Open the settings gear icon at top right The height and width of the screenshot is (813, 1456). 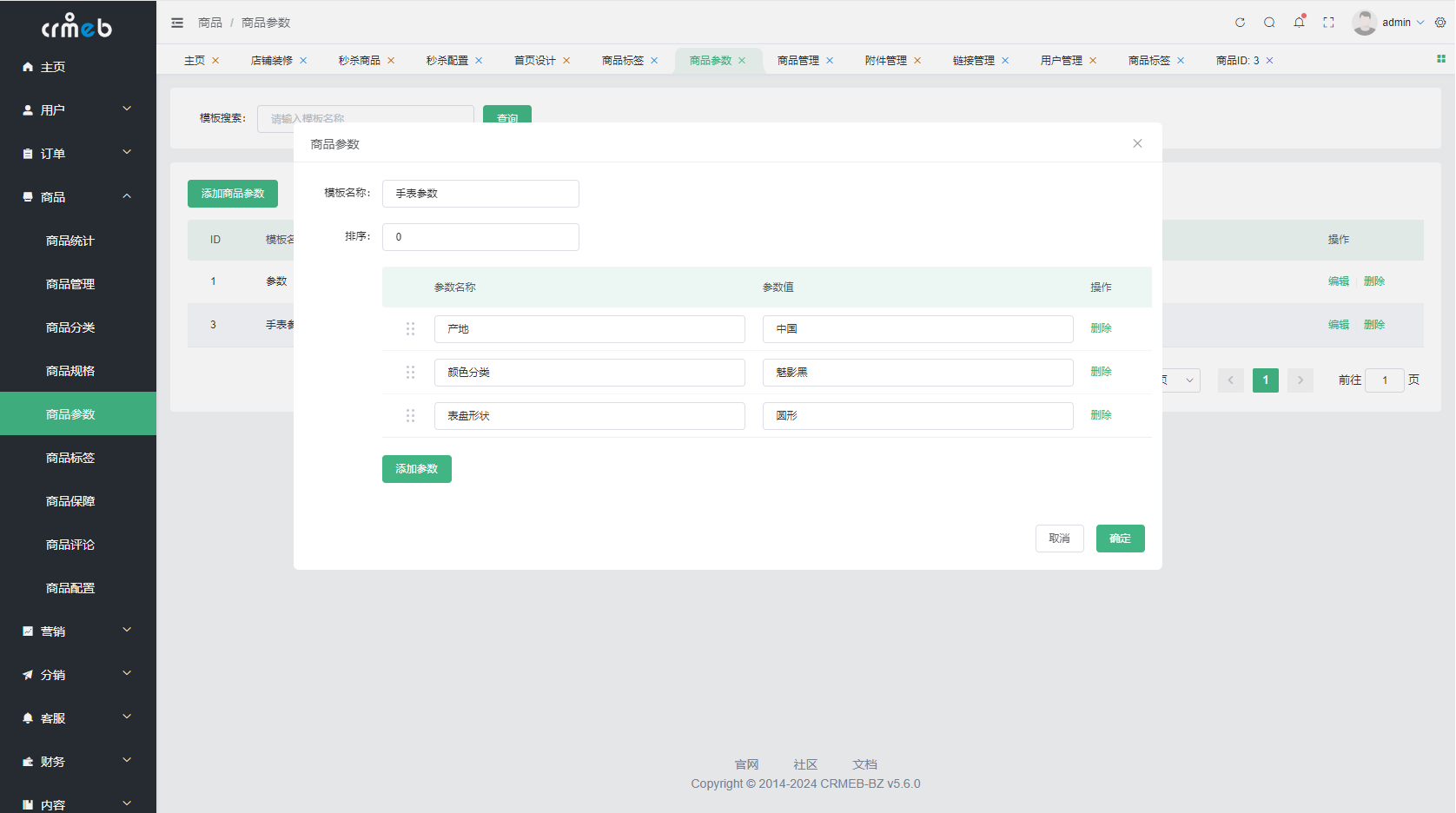coord(1440,23)
